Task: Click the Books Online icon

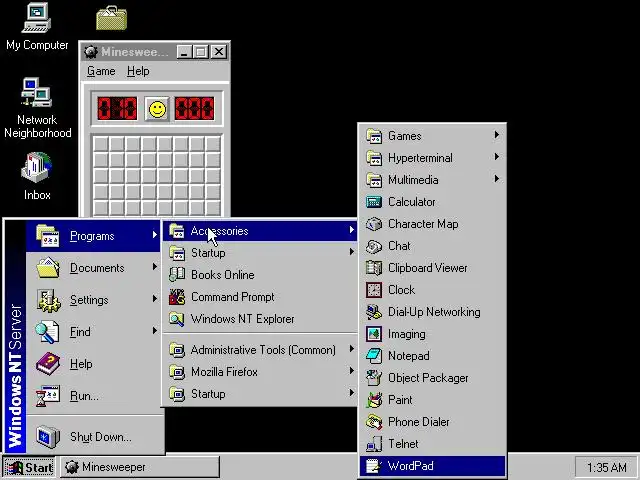Action: (x=177, y=275)
